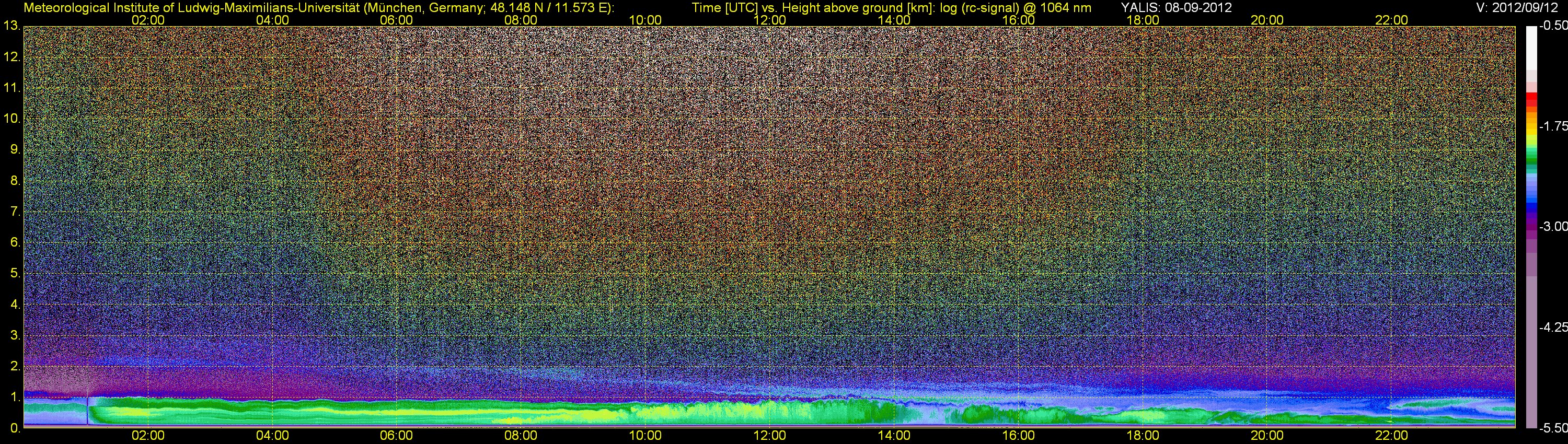
Task: Click the 22:00 label on the bottom time axis
Action: click(1391, 436)
